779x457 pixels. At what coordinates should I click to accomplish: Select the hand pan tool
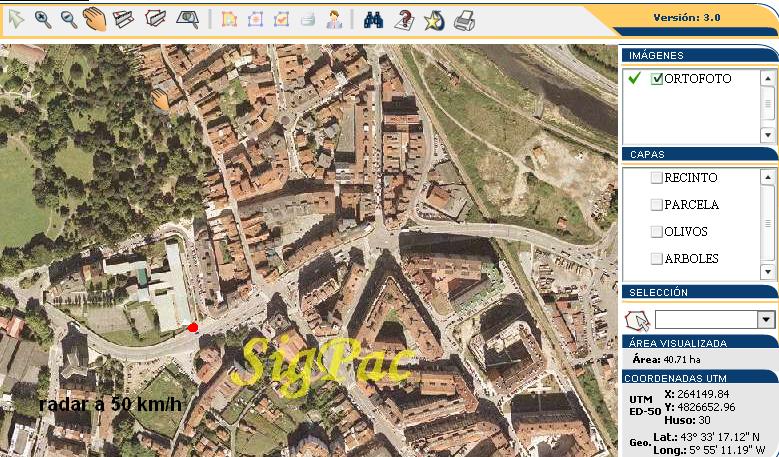95,19
